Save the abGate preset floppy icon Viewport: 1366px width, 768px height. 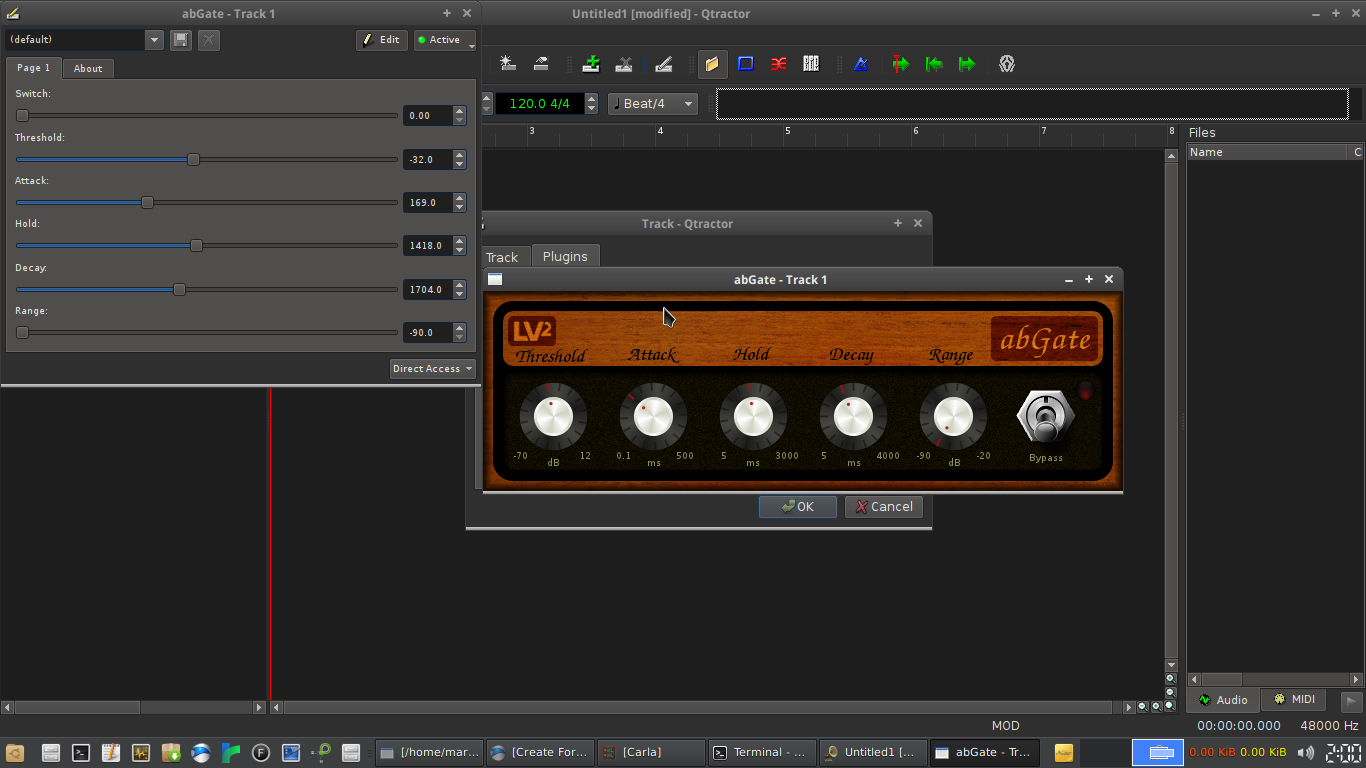pos(181,40)
